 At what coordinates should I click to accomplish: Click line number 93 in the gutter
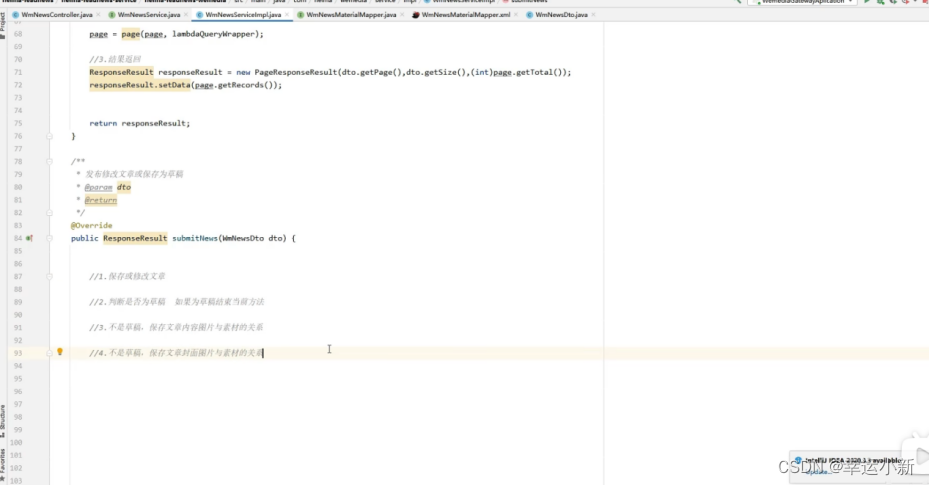(18, 353)
